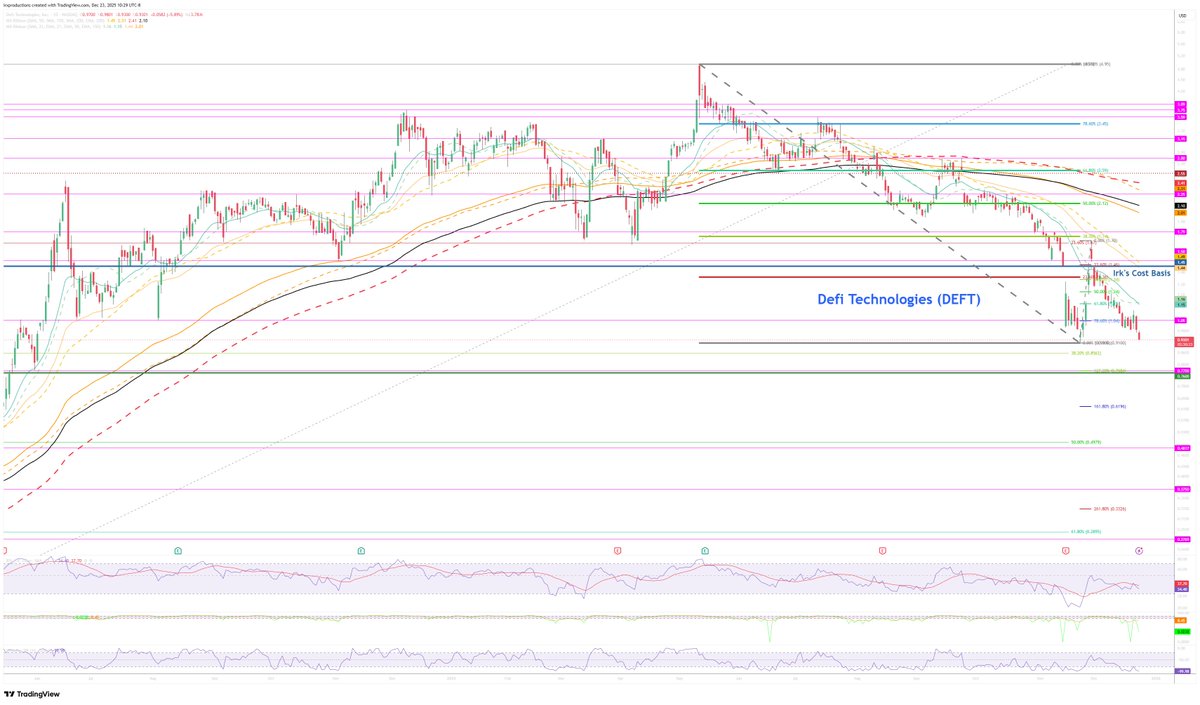Click the 78.60% (2.45) Fibonacci level label
The image size is (1200, 705).
coord(1095,124)
